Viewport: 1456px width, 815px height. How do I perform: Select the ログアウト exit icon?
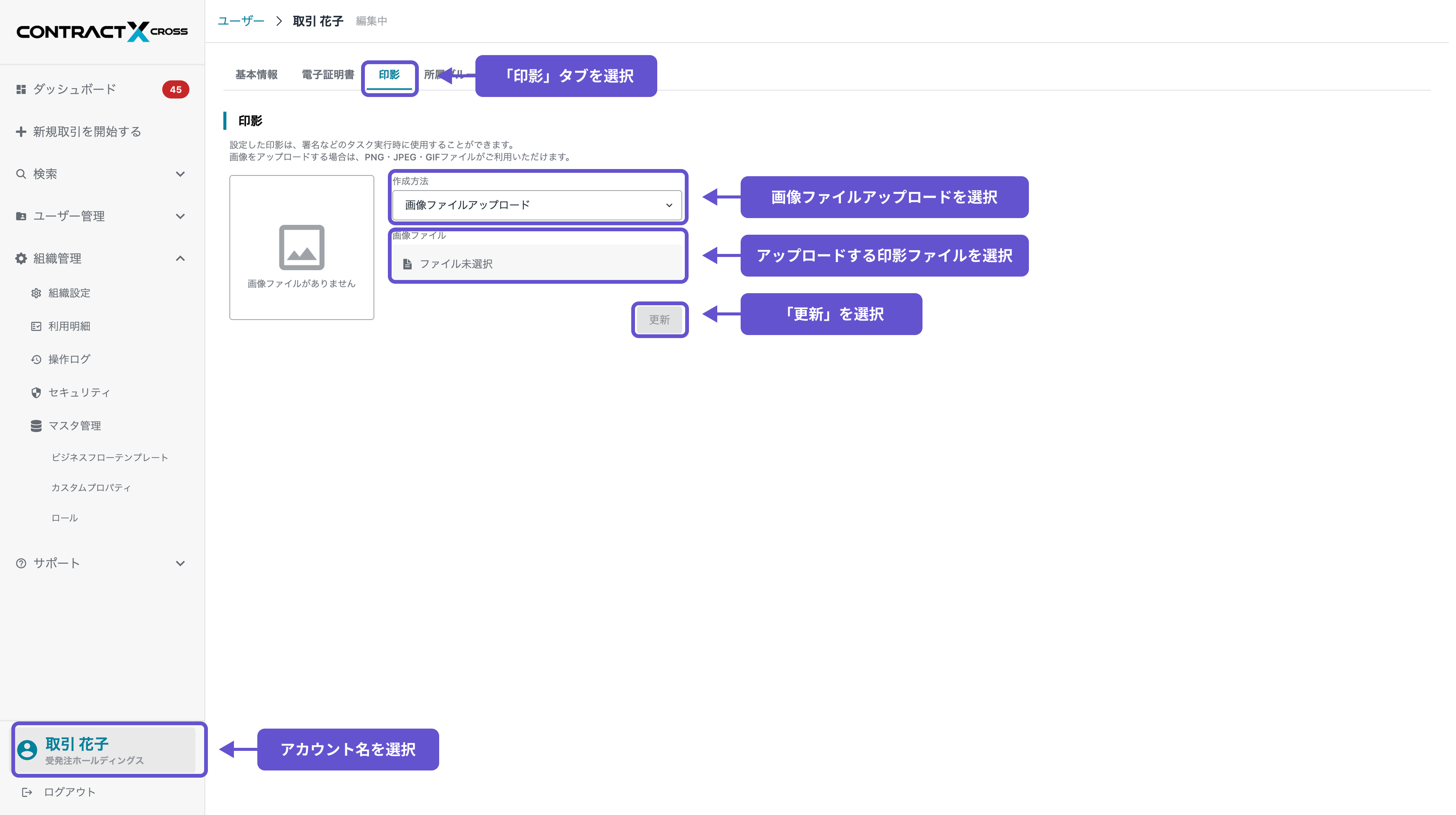(27, 791)
